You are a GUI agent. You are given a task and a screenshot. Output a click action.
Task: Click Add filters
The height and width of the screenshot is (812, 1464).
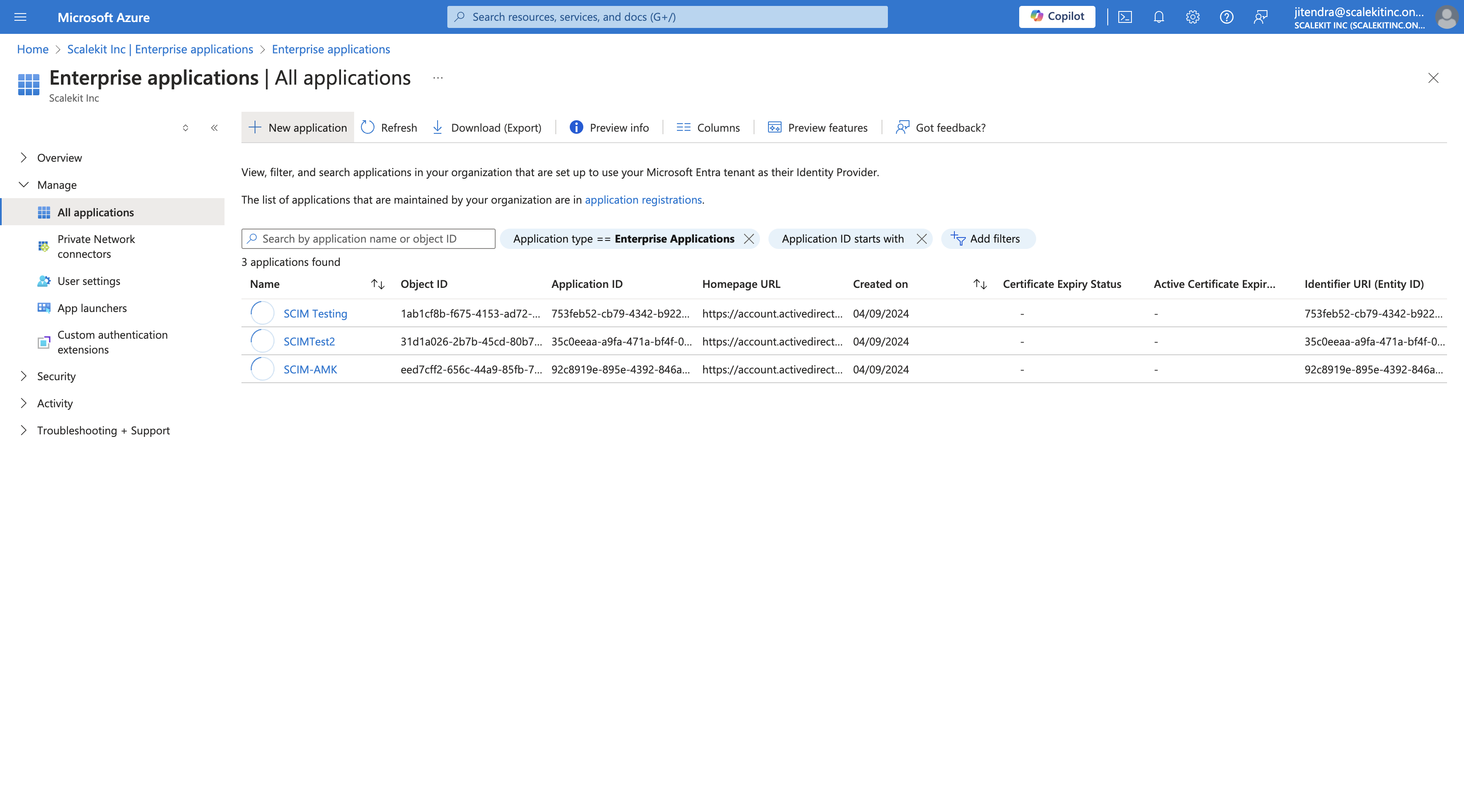point(988,238)
